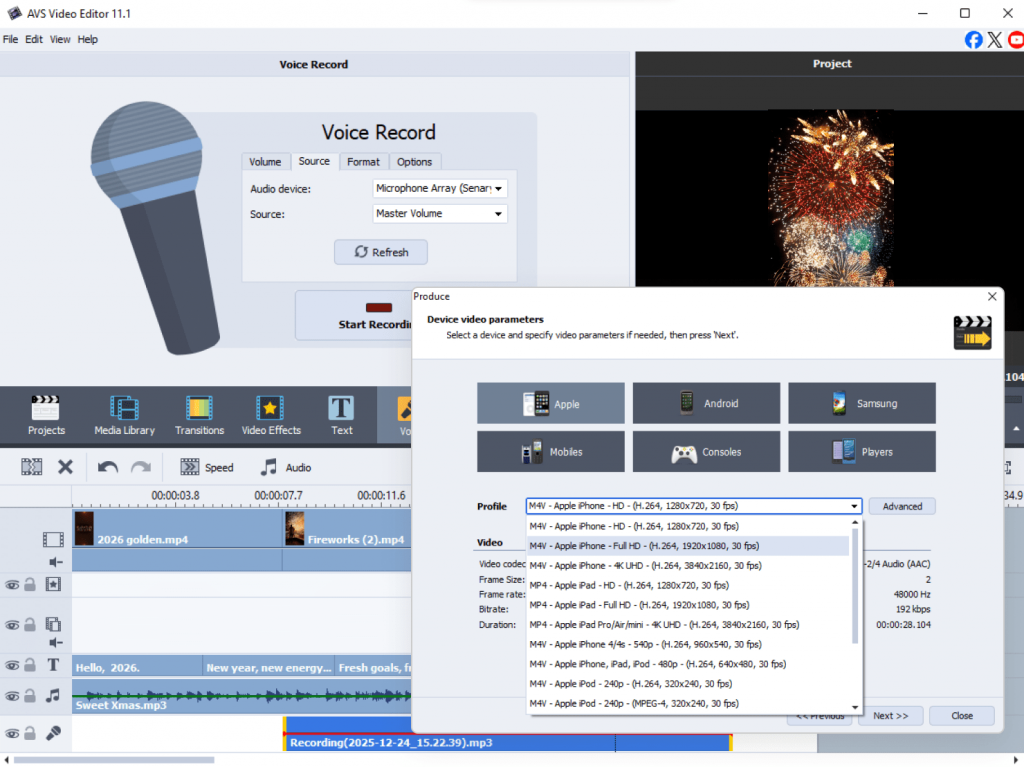1024x767 pixels.
Task: Open the Media Library panel
Action: (x=124, y=415)
